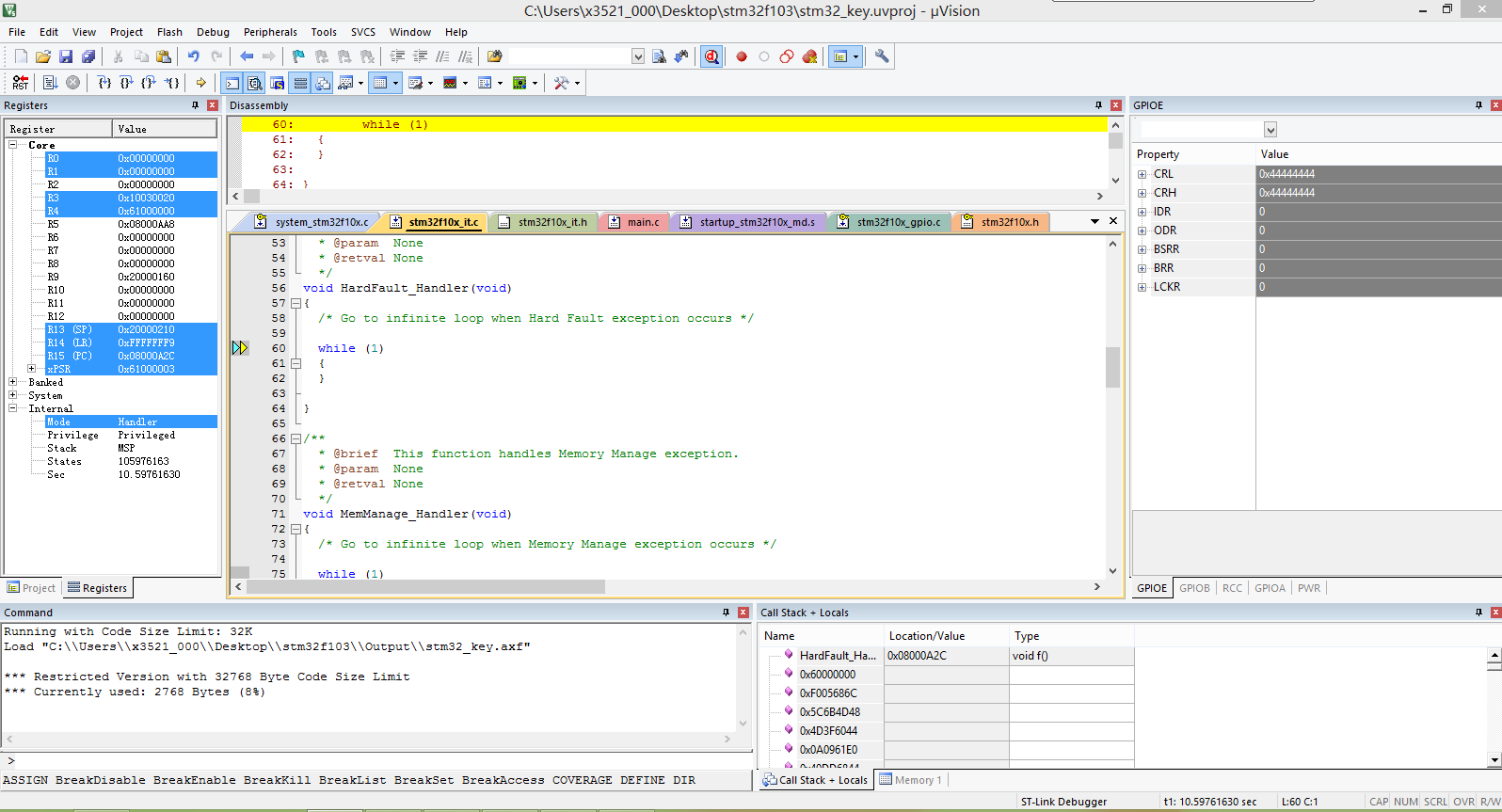Screen dimensions: 1502x812
Task: Switch to the Project panel tab
Action: point(32,588)
